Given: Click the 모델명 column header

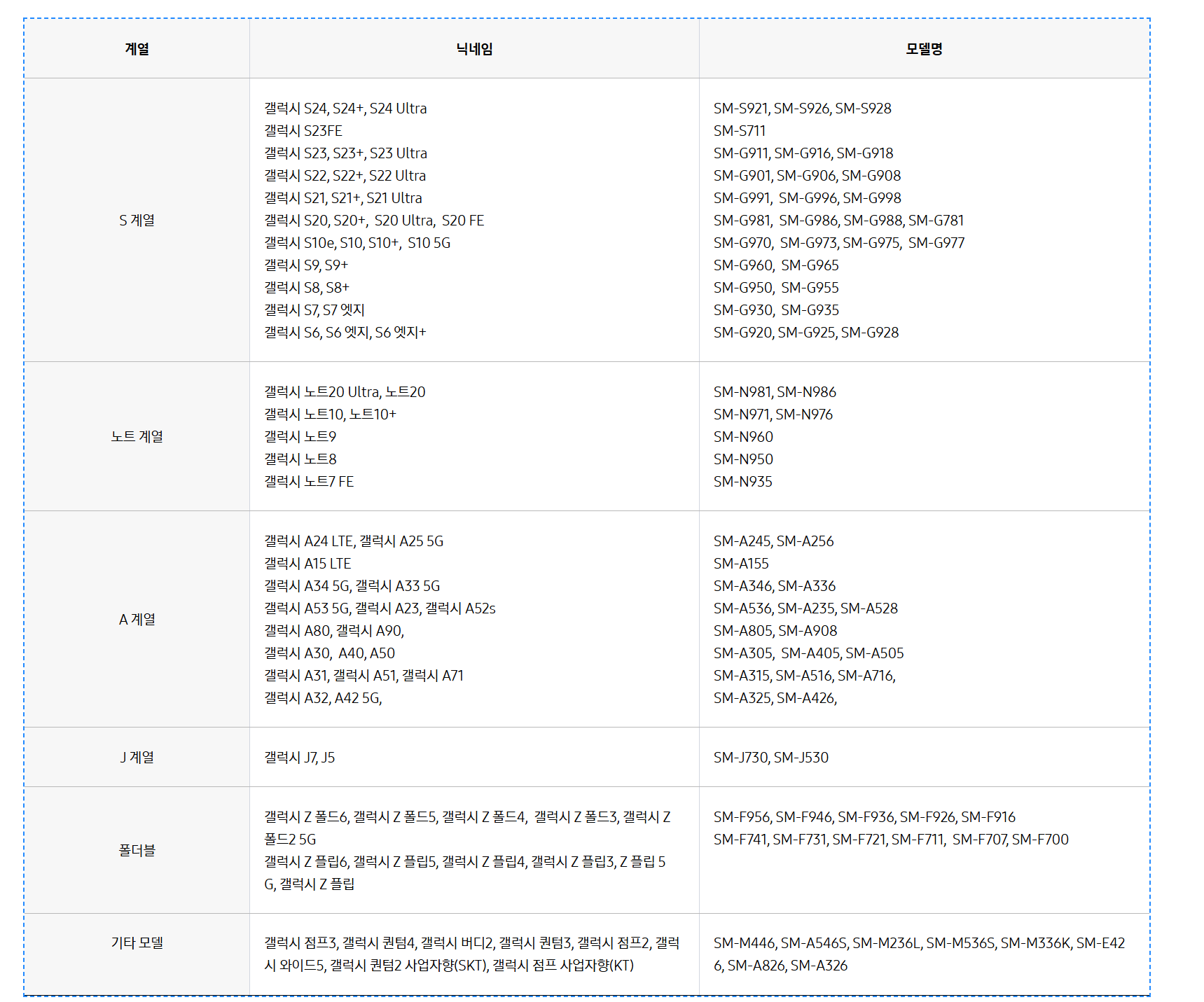Looking at the screenshot, I should [x=924, y=49].
